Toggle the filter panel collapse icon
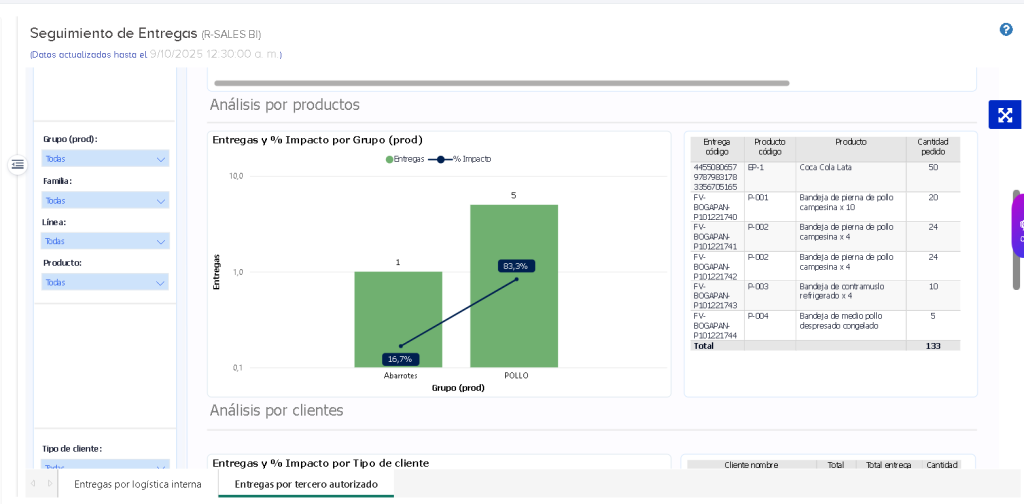This screenshot has height=504, width=1024. coord(18,165)
